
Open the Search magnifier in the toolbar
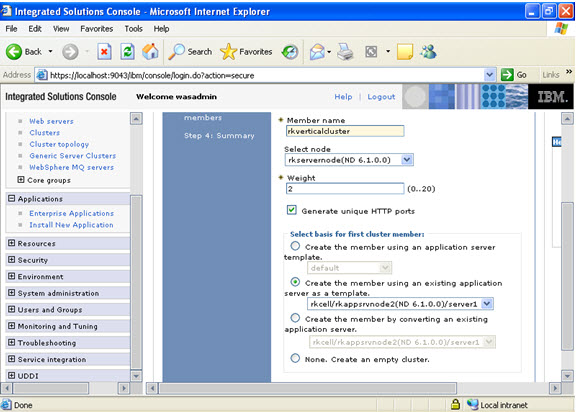(177, 52)
